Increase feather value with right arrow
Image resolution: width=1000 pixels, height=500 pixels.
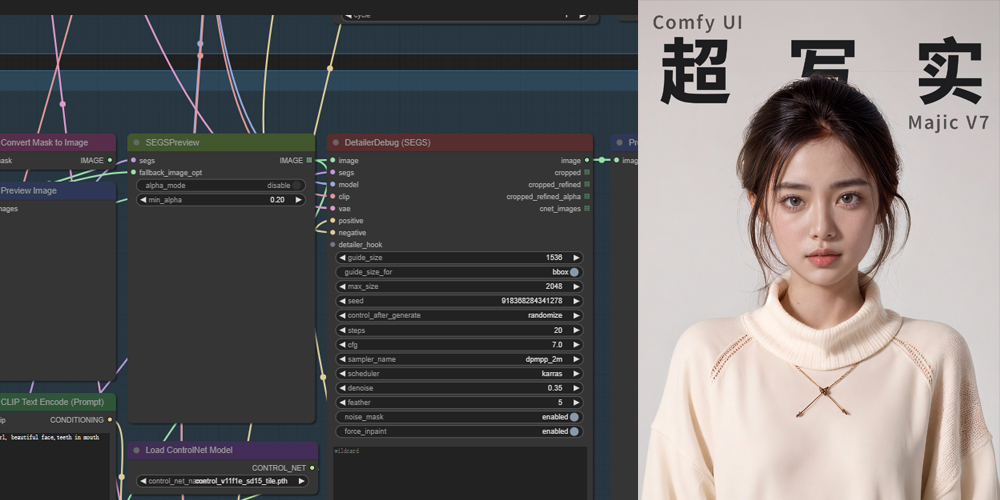[576, 402]
